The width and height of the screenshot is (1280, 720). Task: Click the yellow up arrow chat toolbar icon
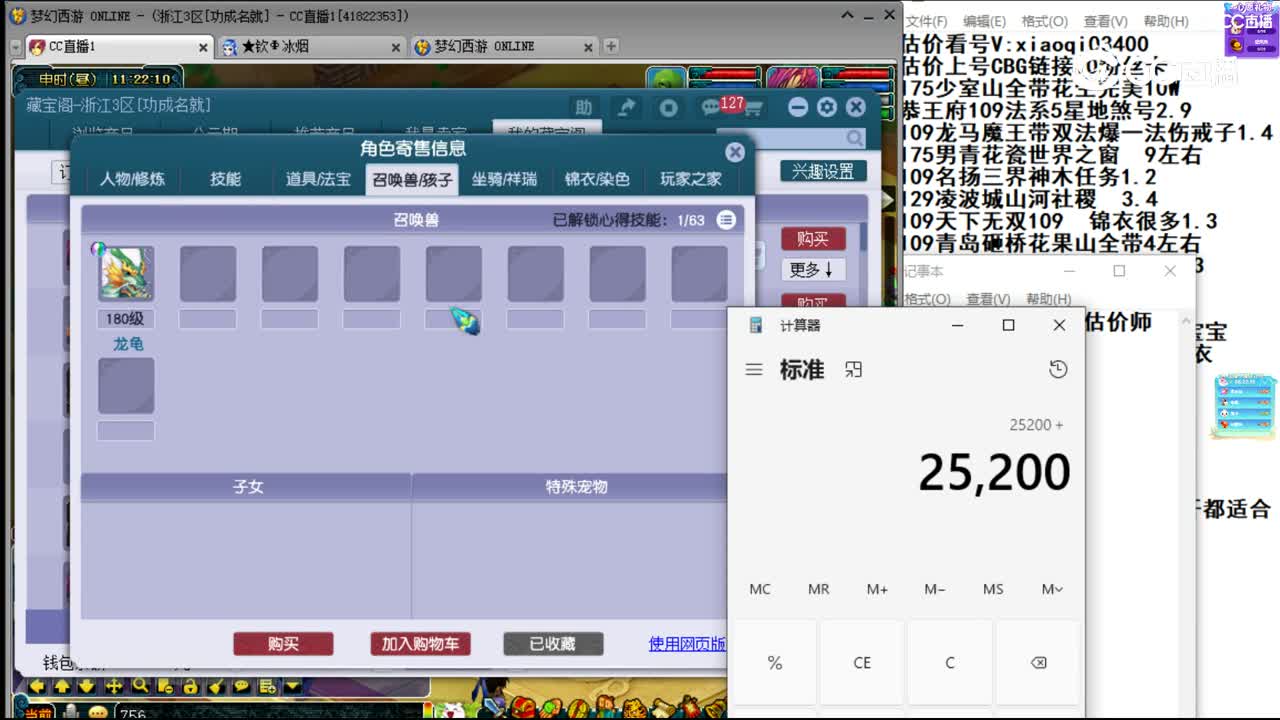pos(62,686)
